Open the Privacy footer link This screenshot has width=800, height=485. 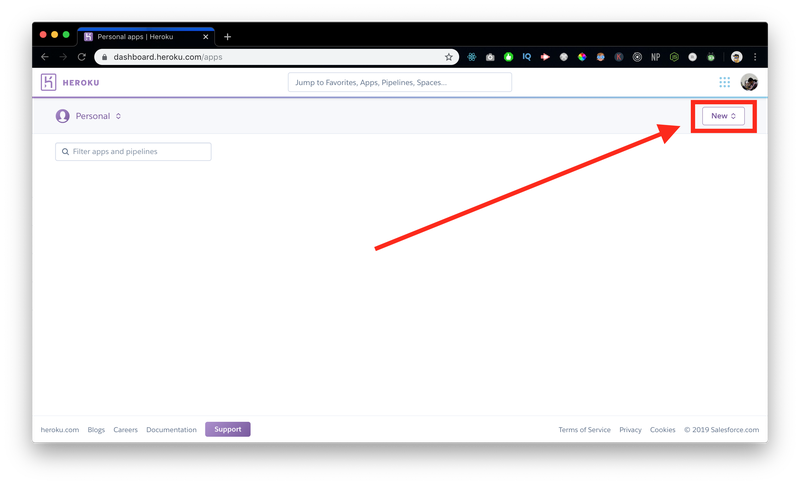point(630,429)
